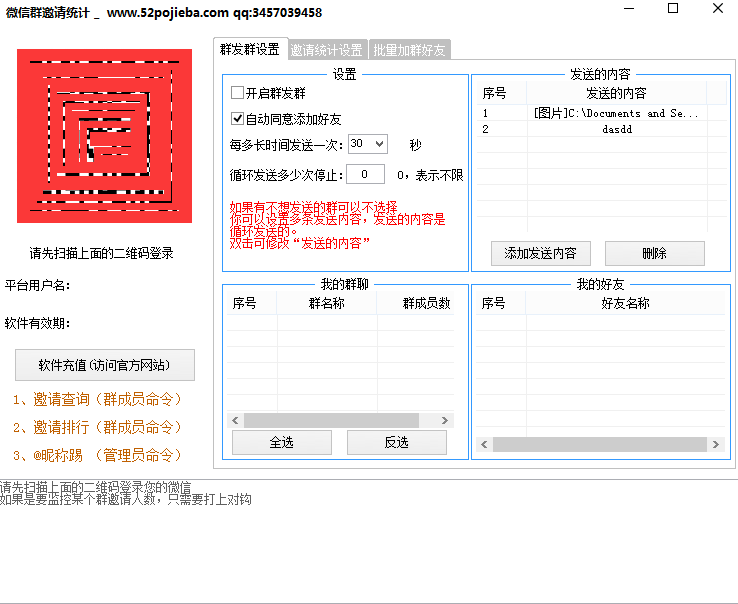Screen dimensions: 738x604
Task: Maximize the window
Action: point(673,8)
